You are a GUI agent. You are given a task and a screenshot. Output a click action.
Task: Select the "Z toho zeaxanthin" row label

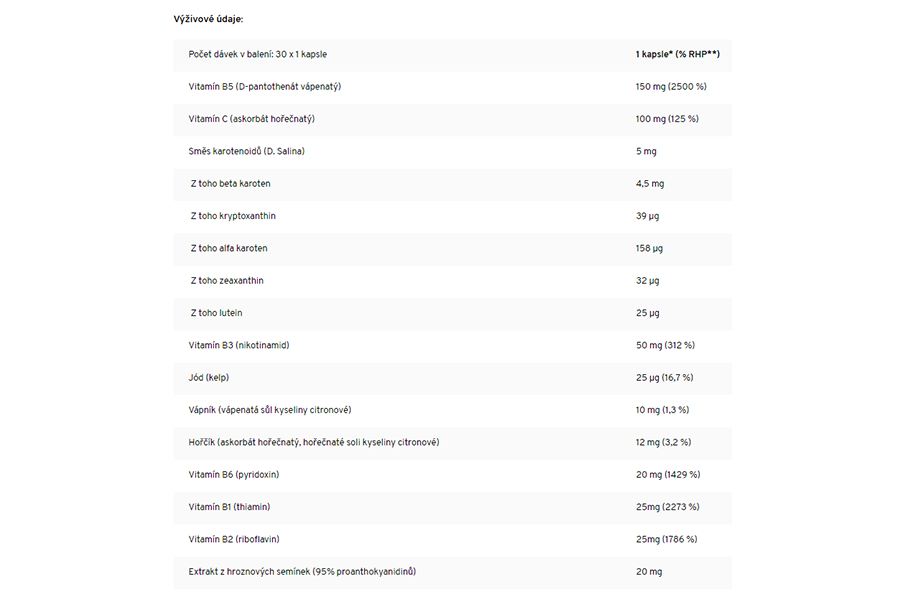click(x=227, y=281)
